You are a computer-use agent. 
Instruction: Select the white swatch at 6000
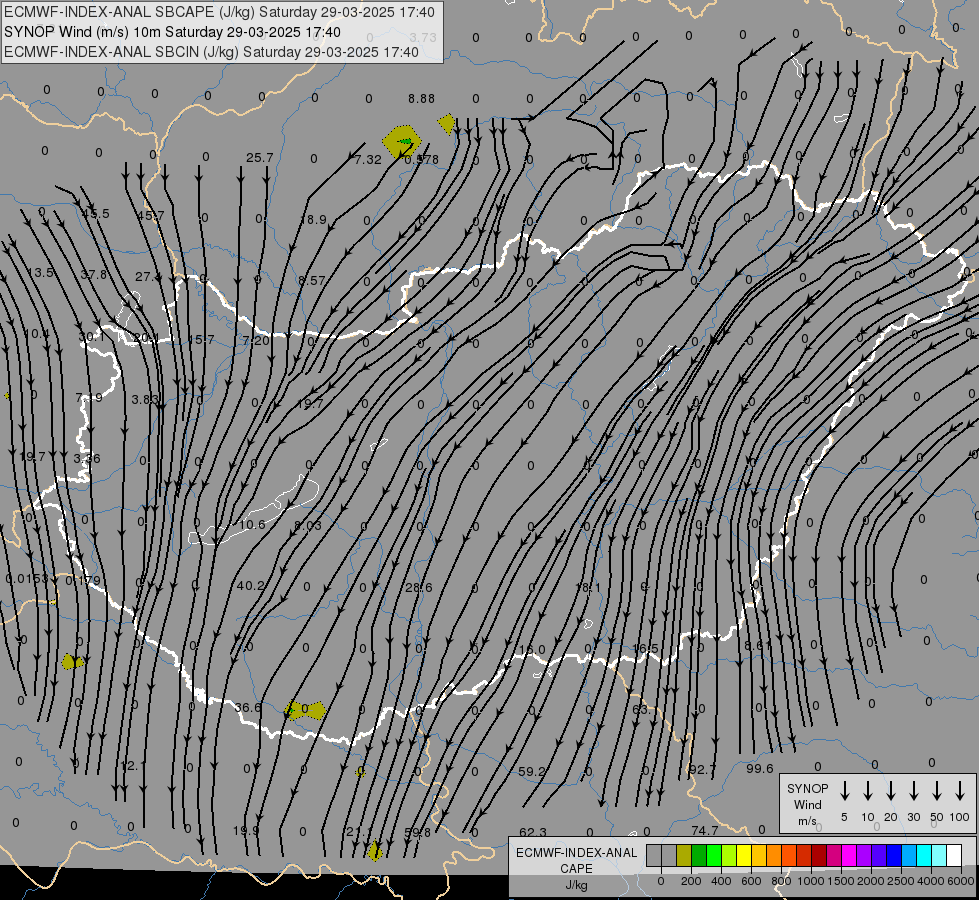pyautogui.click(x=954, y=855)
